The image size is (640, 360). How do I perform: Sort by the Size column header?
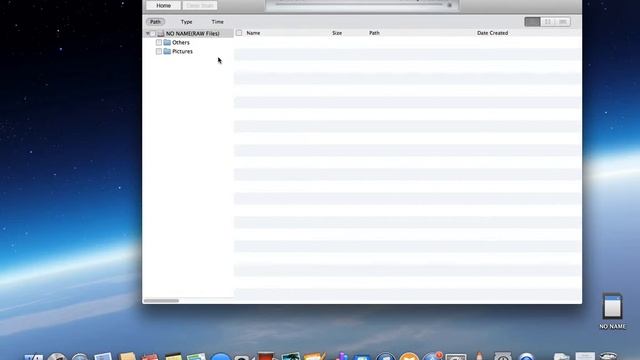[337, 33]
